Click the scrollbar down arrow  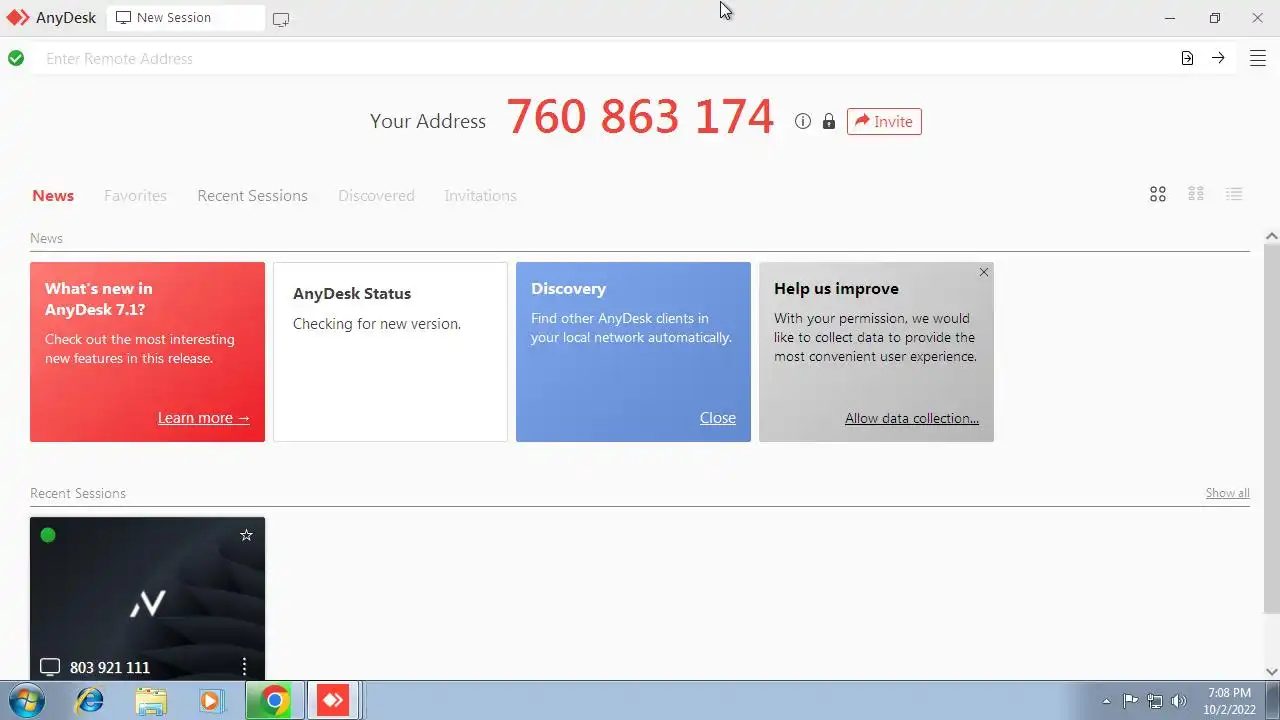click(1271, 672)
